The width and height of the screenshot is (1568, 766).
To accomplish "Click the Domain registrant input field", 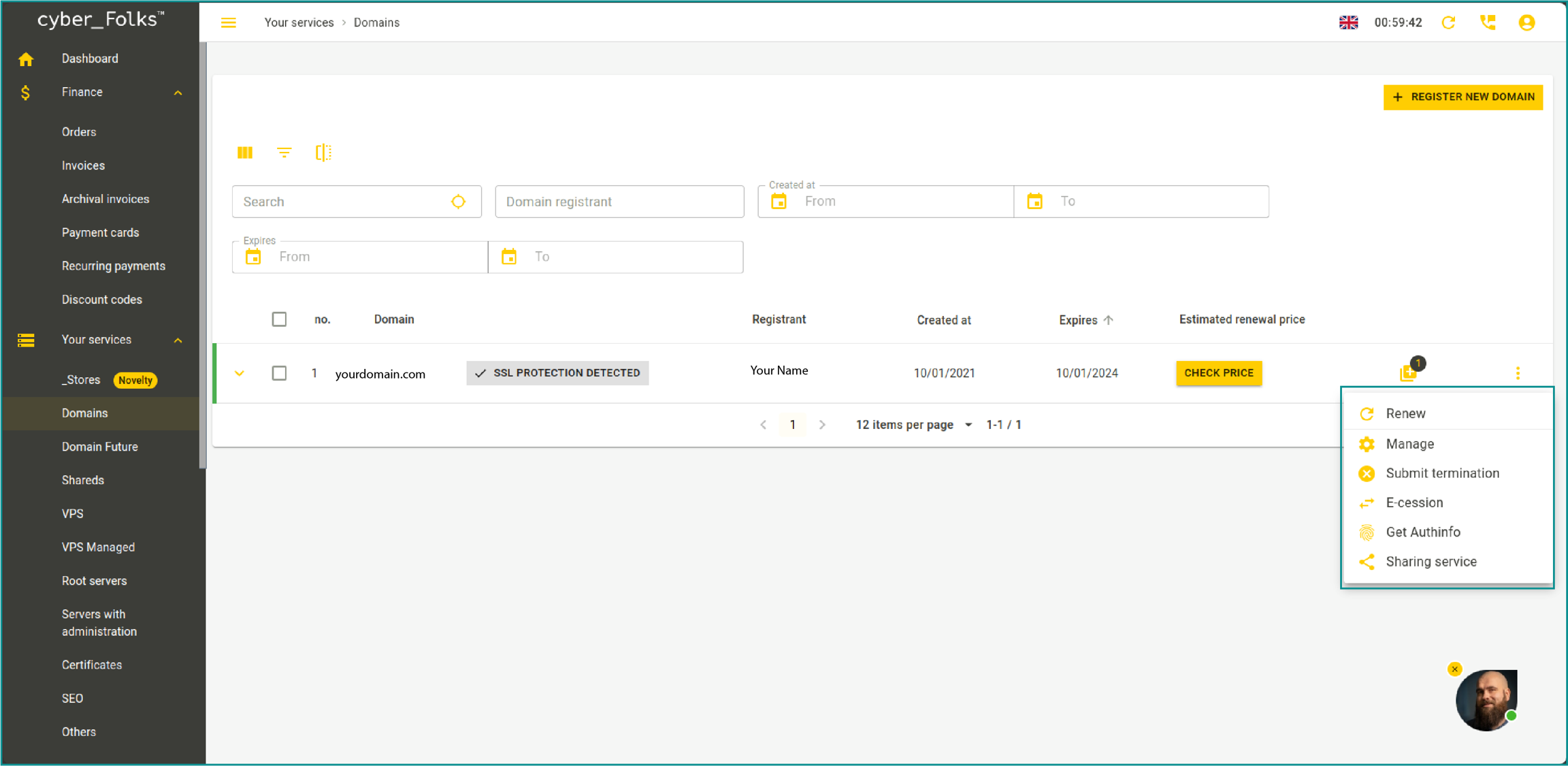I will [x=619, y=202].
